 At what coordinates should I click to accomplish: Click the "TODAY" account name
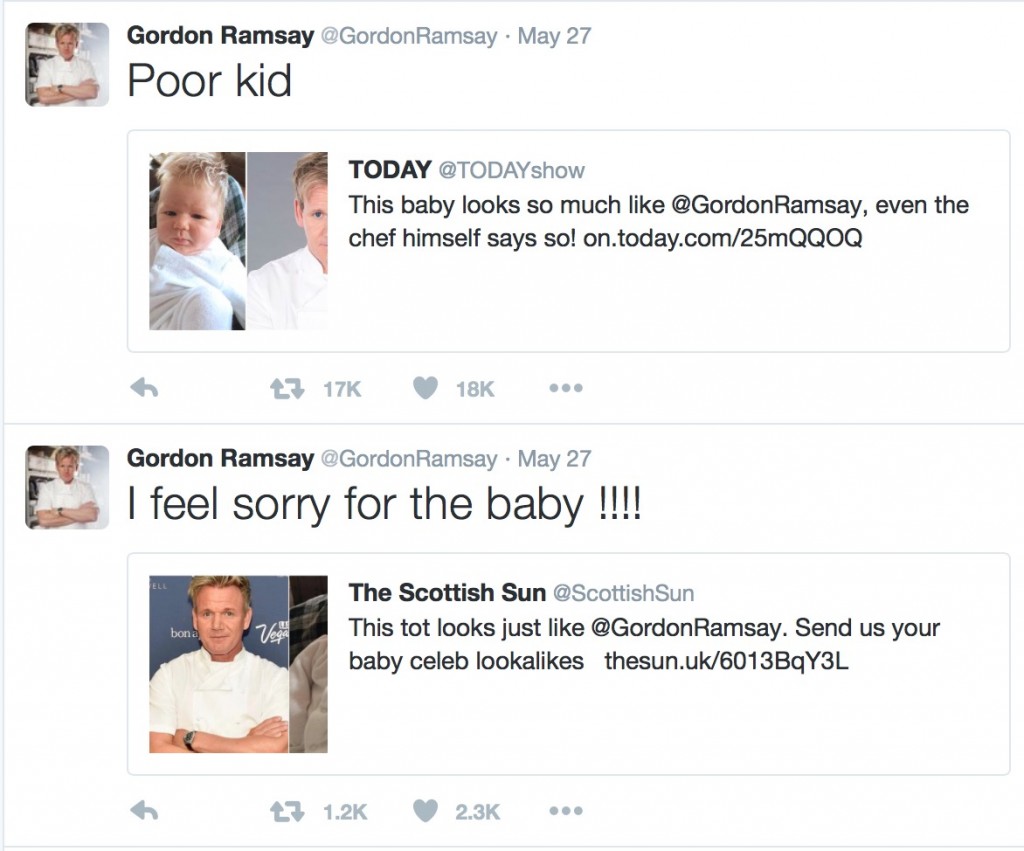(x=390, y=170)
